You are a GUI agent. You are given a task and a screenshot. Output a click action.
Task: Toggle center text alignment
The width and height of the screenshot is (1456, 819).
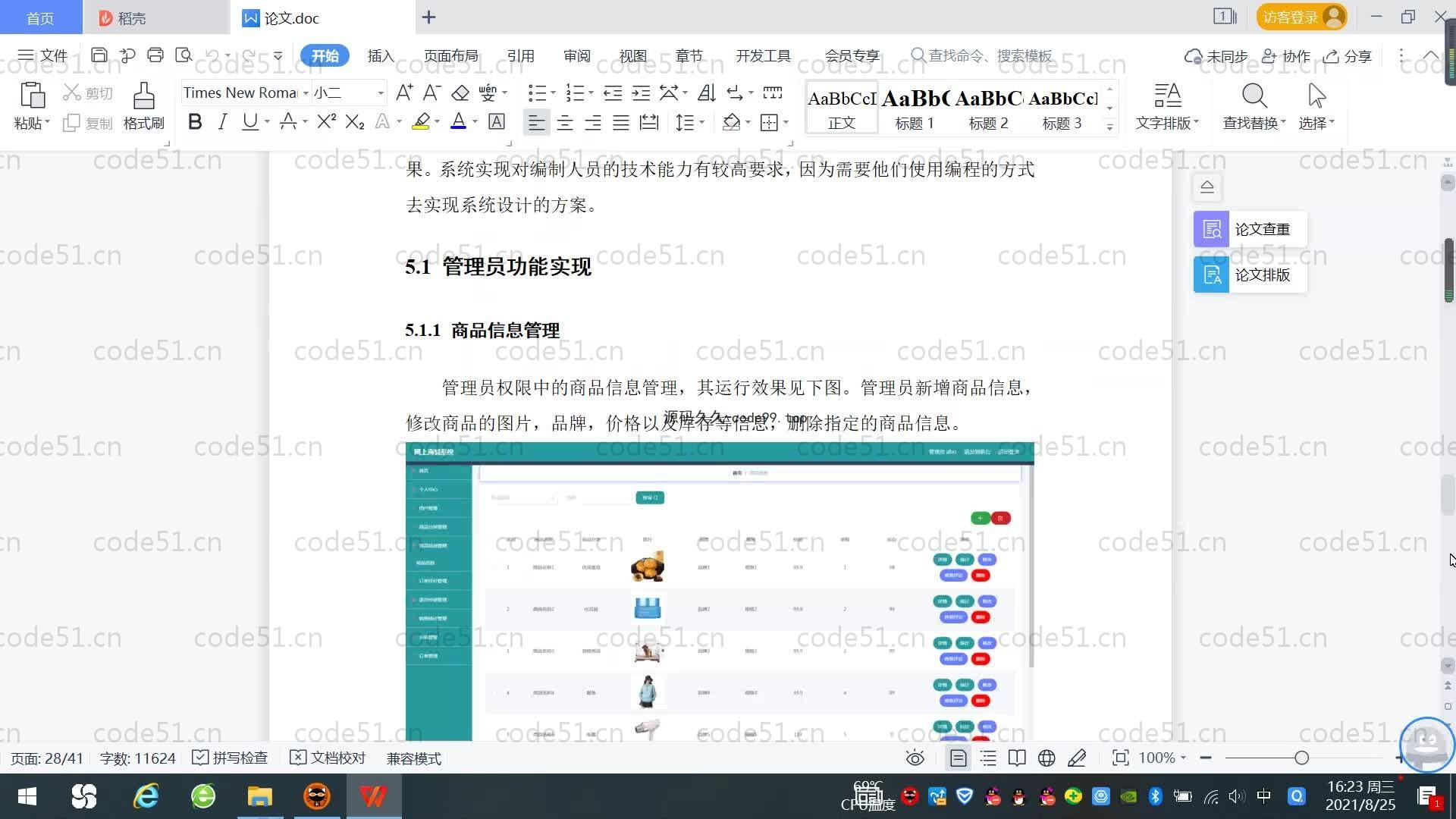[x=565, y=122]
